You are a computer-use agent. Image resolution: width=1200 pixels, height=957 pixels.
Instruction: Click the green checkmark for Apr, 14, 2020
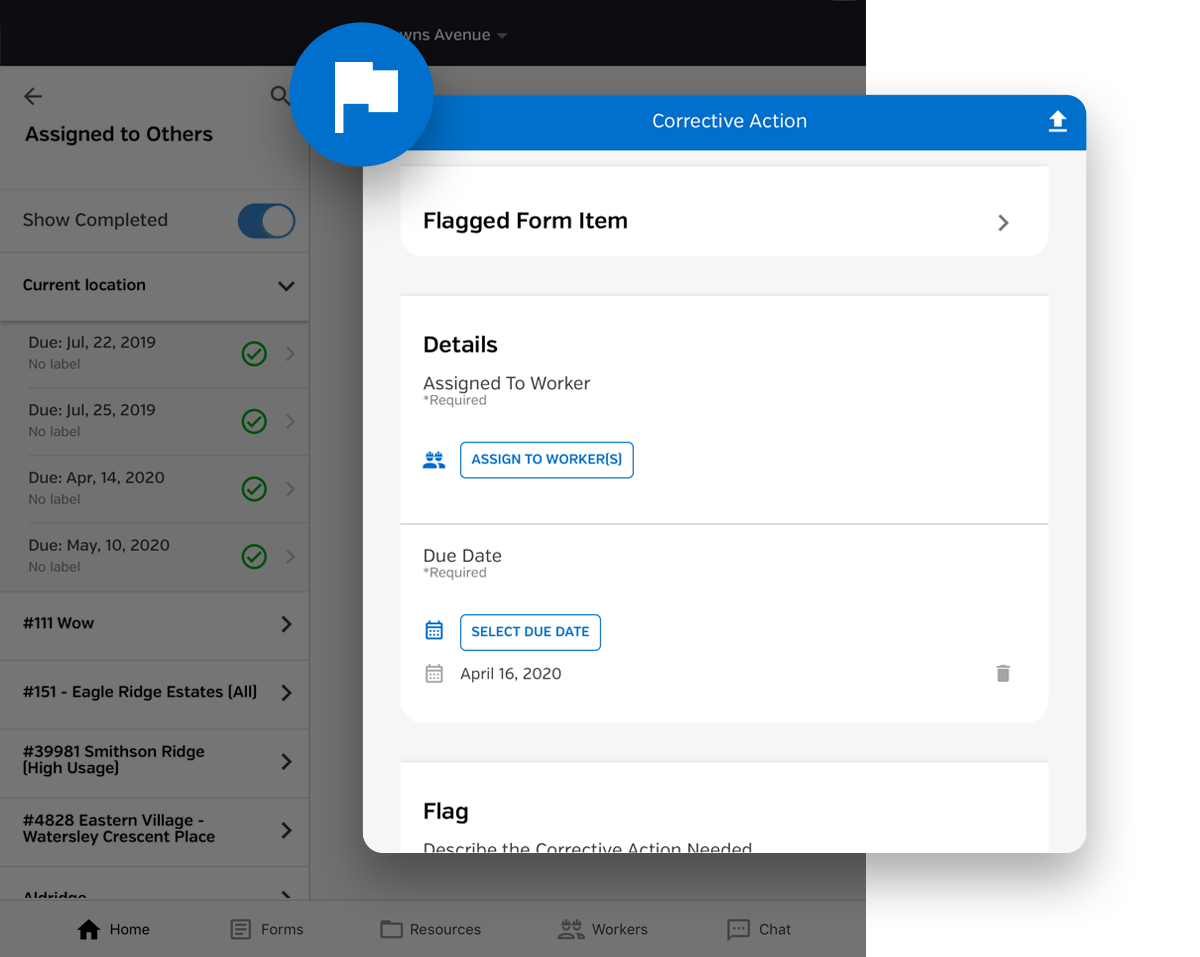(x=254, y=489)
